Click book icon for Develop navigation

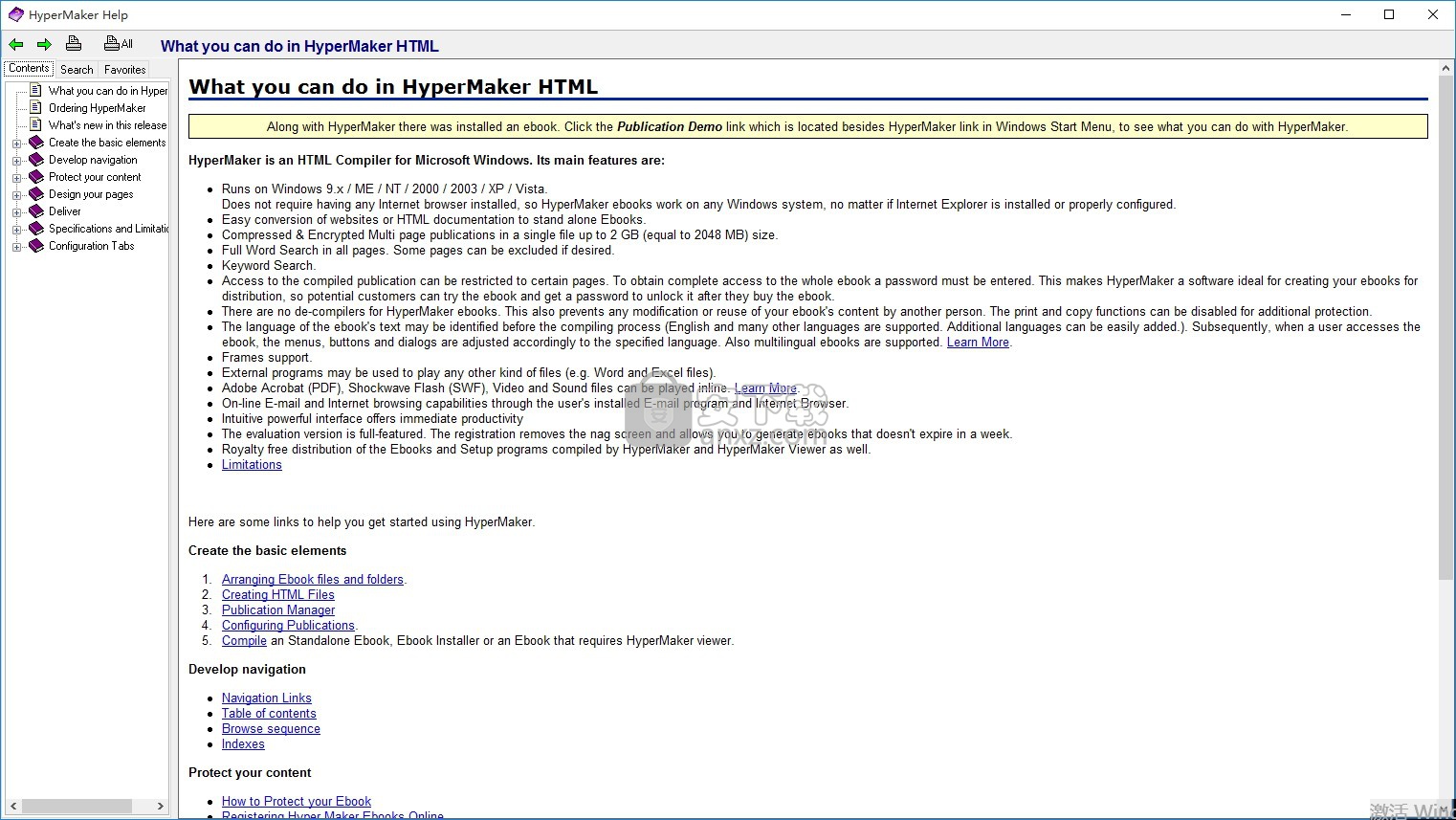click(36, 159)
